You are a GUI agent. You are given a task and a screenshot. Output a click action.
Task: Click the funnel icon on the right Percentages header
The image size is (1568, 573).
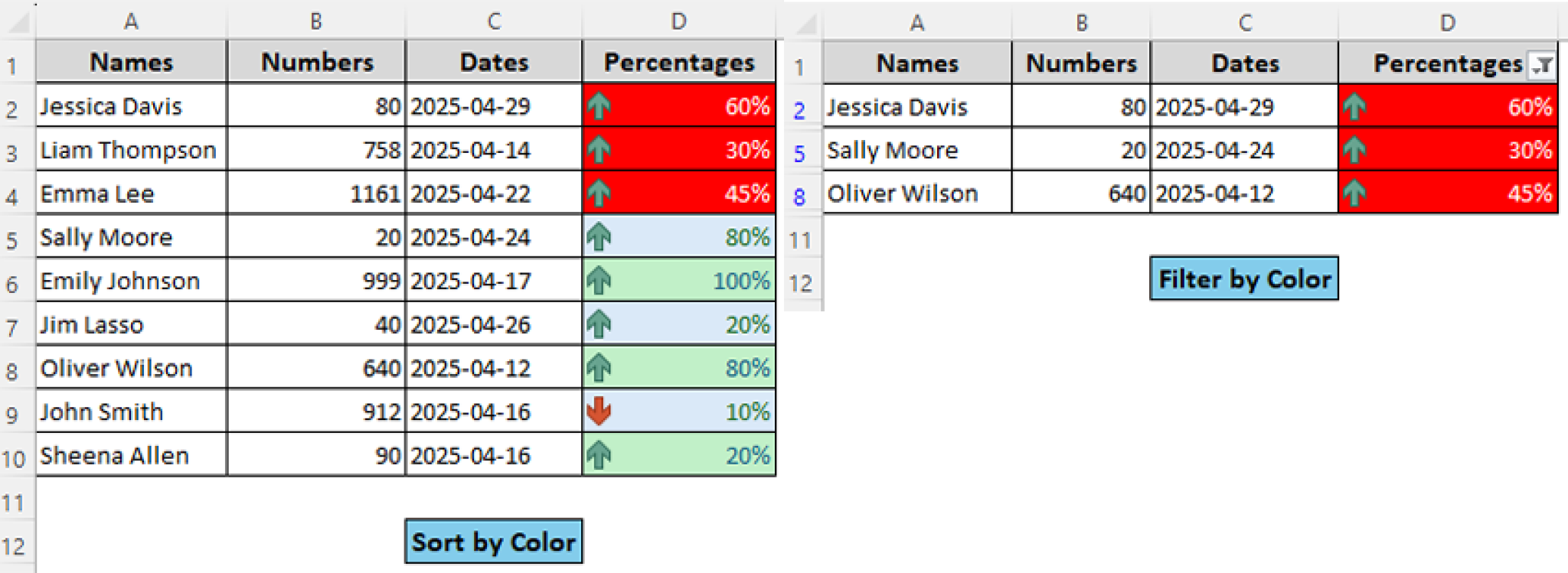[1540, 65]
